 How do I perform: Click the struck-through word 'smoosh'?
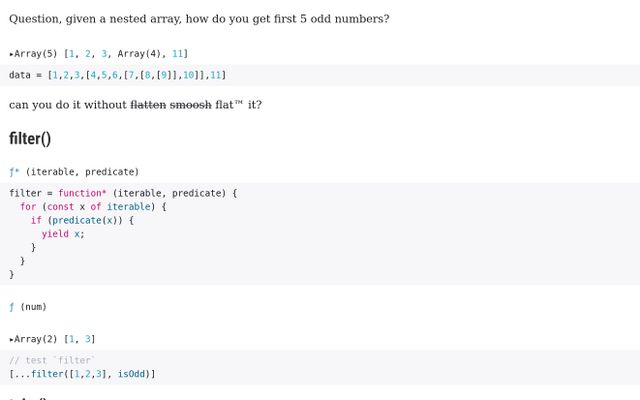point(191,105)
